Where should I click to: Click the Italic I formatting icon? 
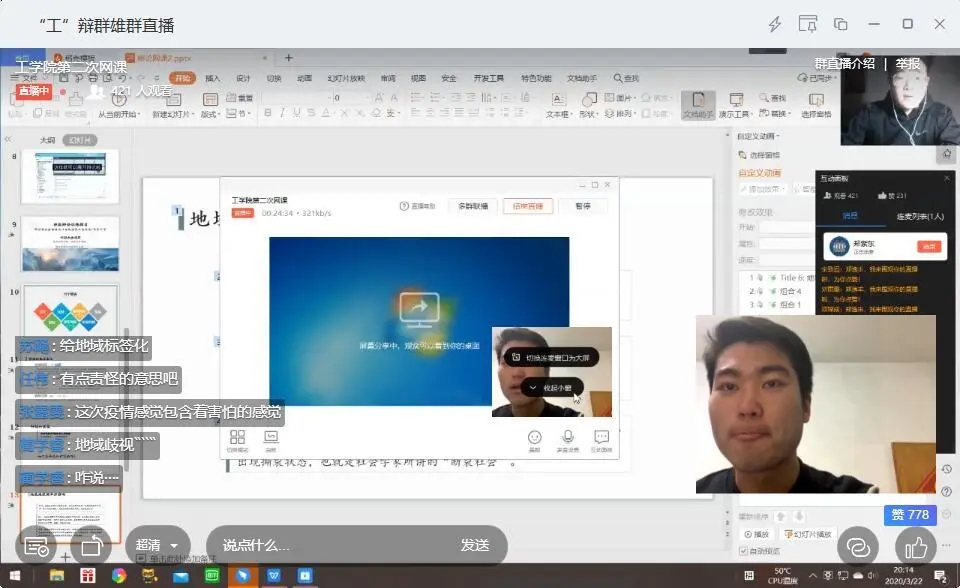click(282, 113)
